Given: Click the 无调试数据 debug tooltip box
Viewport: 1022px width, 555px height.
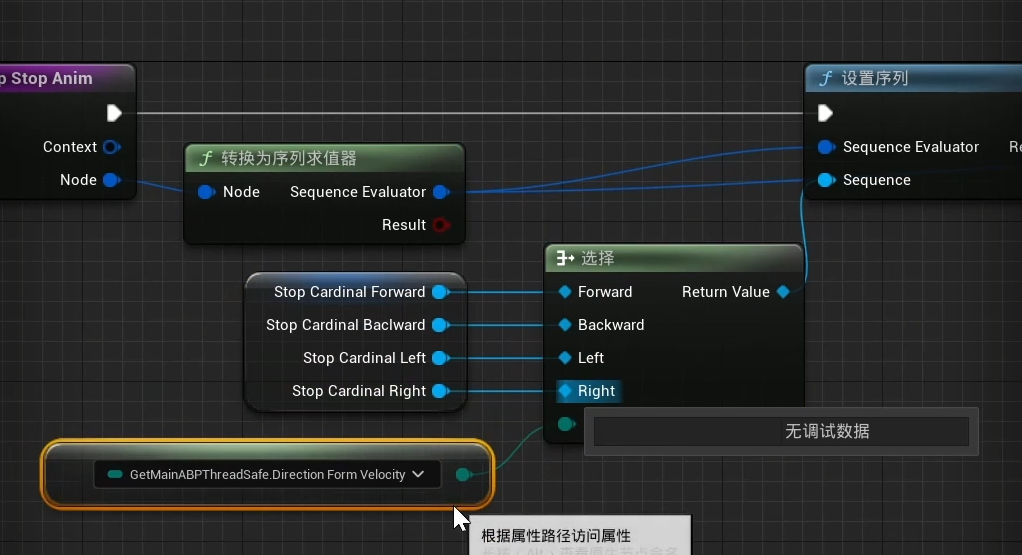Looking at the screenshot, I should 781,431.
